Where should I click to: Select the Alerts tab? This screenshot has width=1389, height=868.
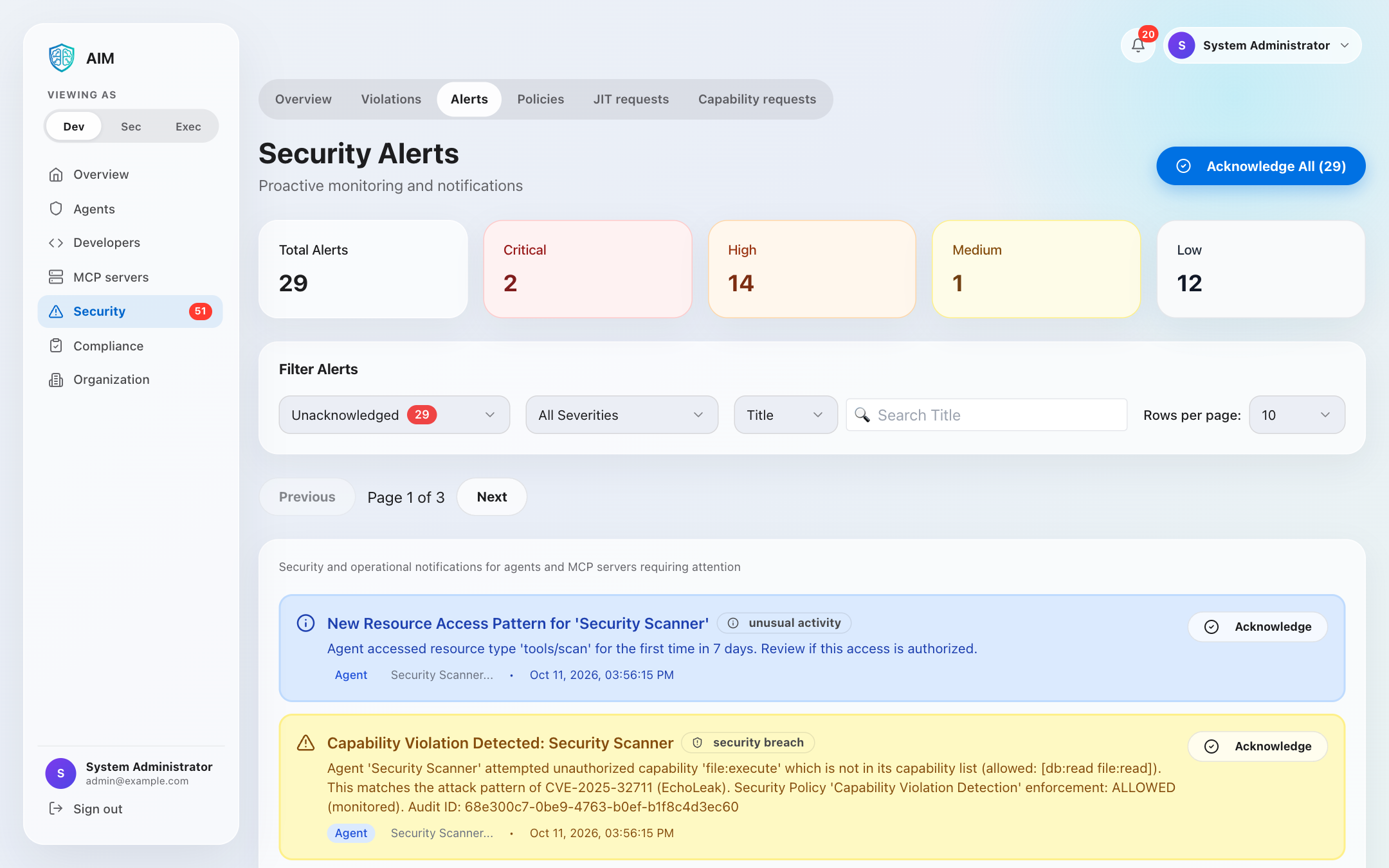pos(469,99)
